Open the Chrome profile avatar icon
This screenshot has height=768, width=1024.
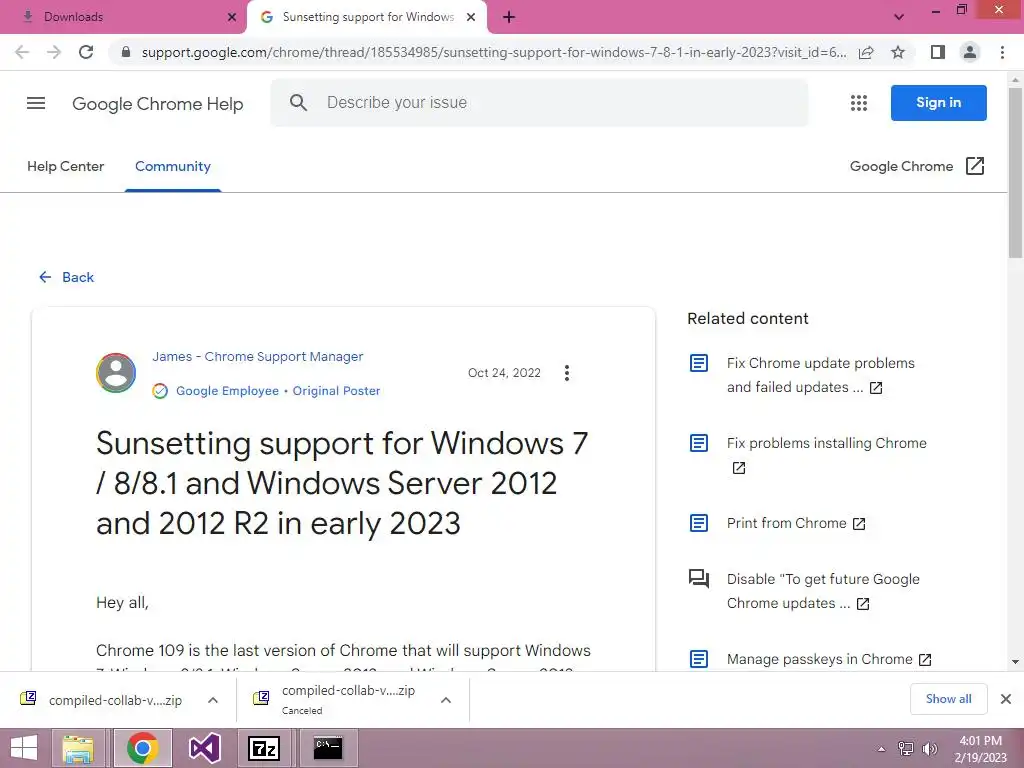click(970, 52)
